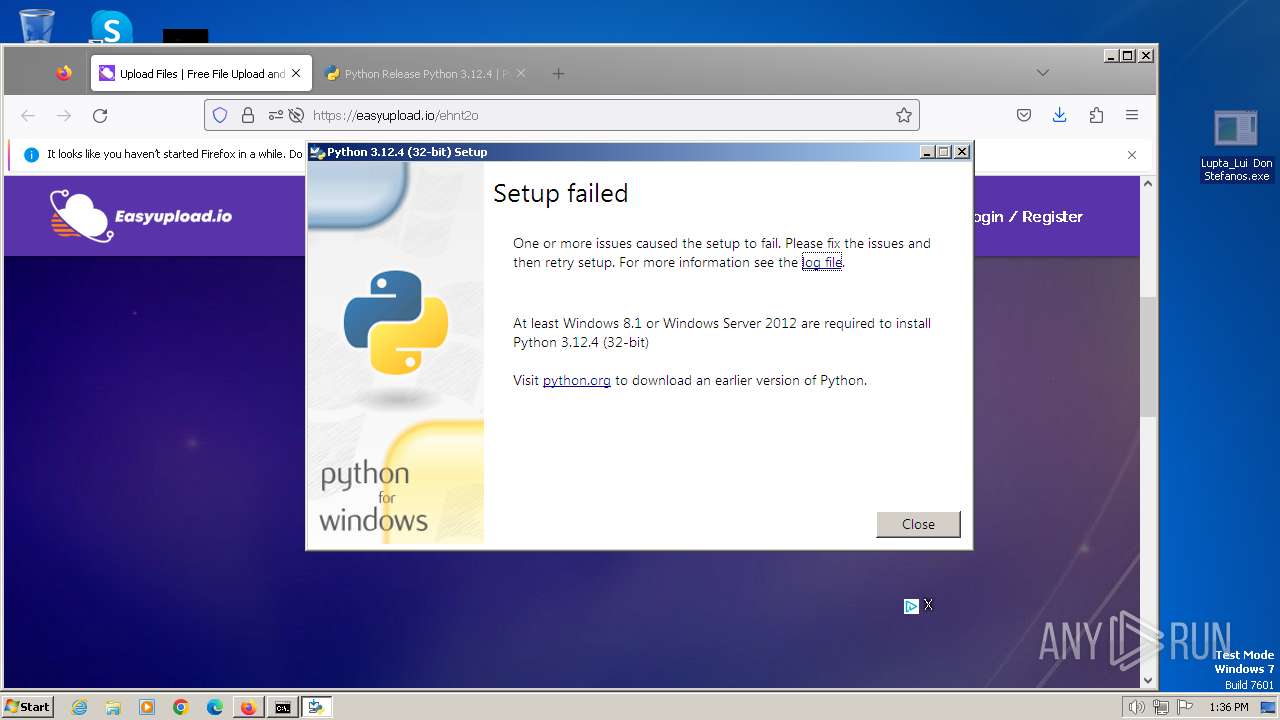Open Windows Explorer from the taskbar
The height and width of the screenshot is (720, 1280).
pos(113,707)
